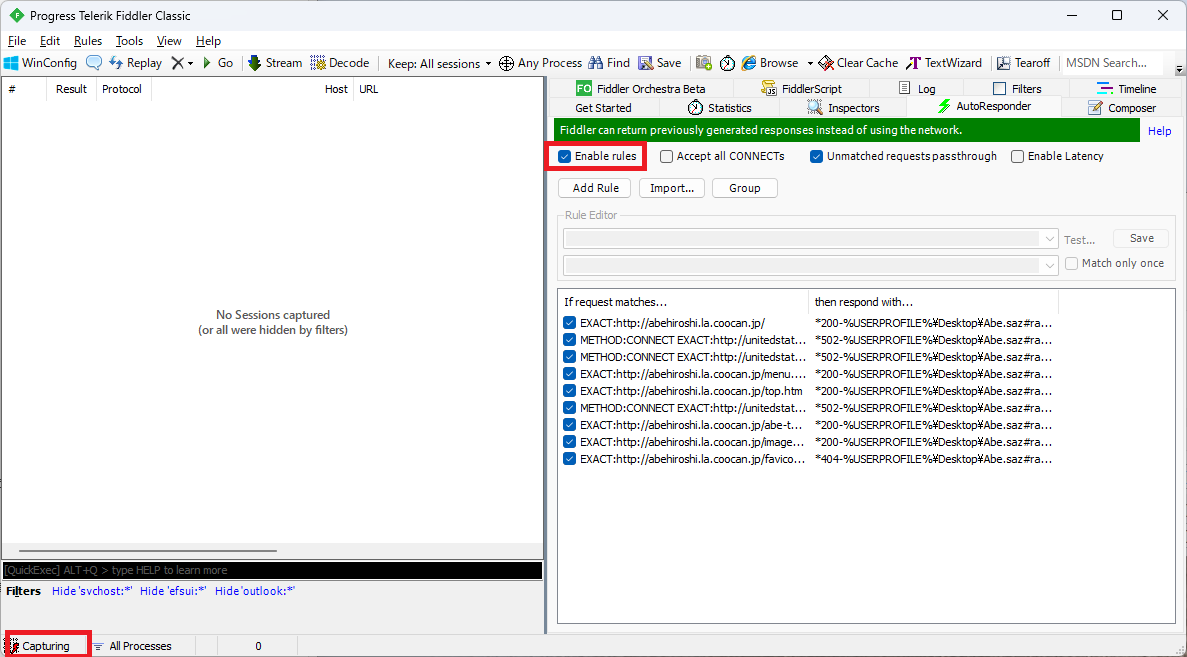Click the Remove X toolbar icon
Screen dimensions: 1187x657
(177, 63)
